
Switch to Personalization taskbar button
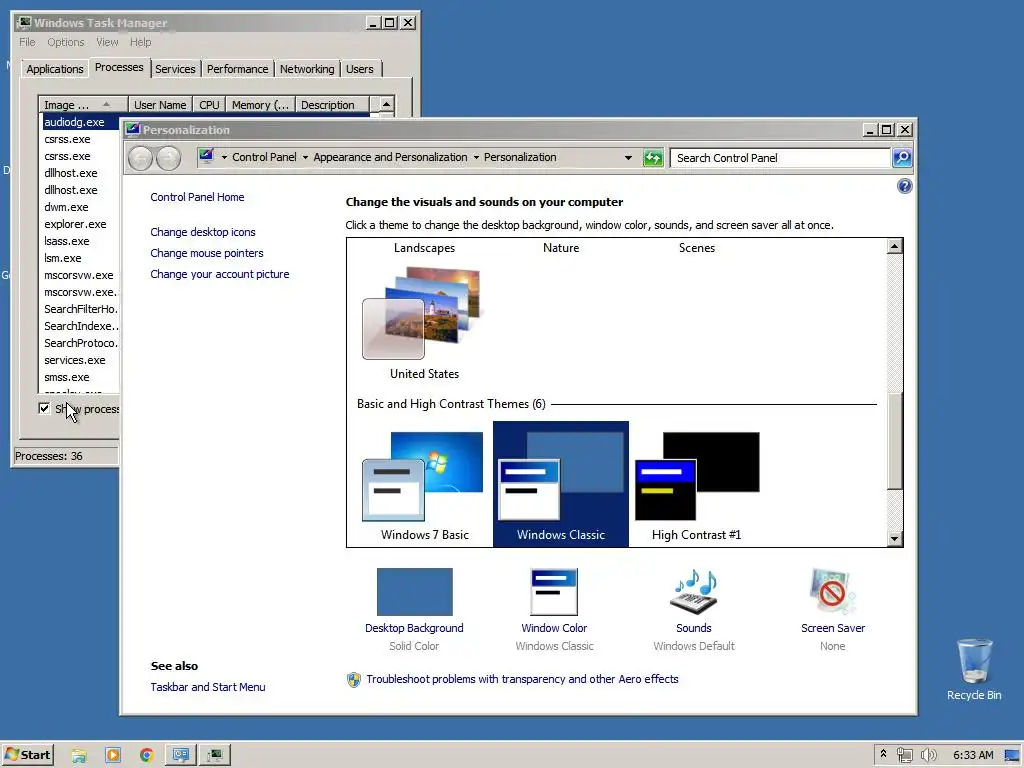(x=180, y=756)
